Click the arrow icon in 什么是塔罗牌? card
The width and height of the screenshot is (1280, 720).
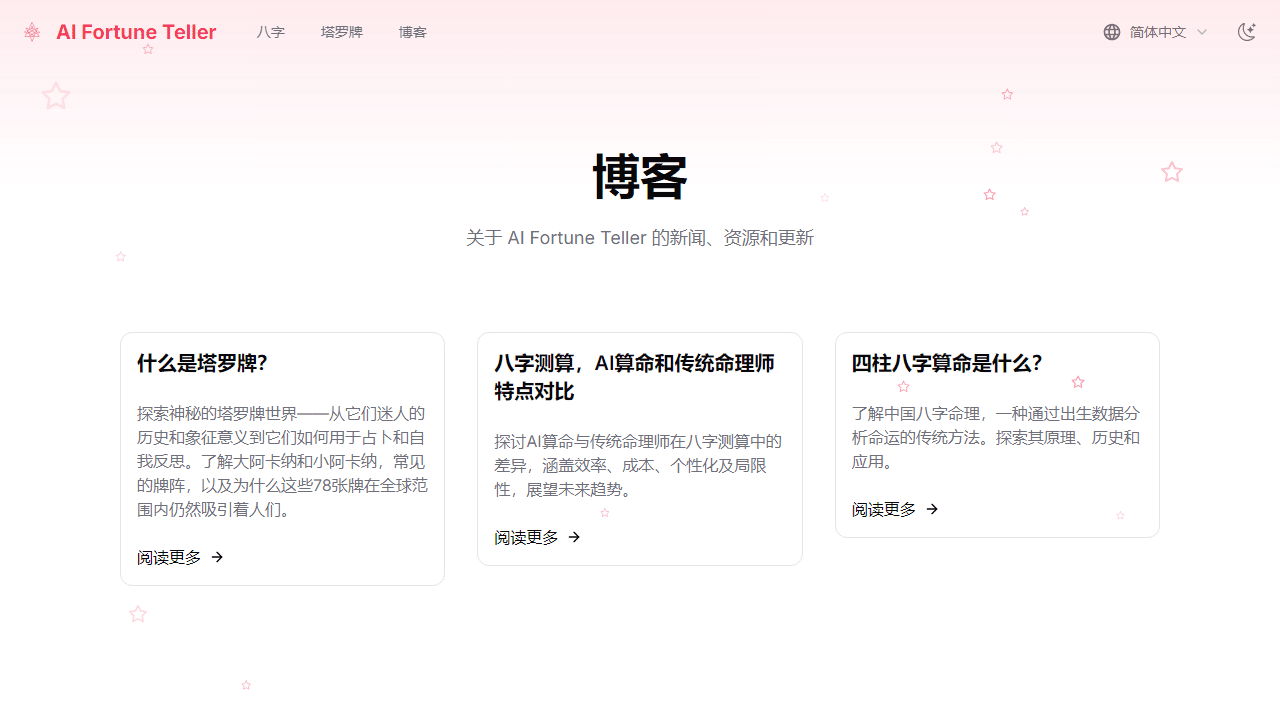(217, 557)
